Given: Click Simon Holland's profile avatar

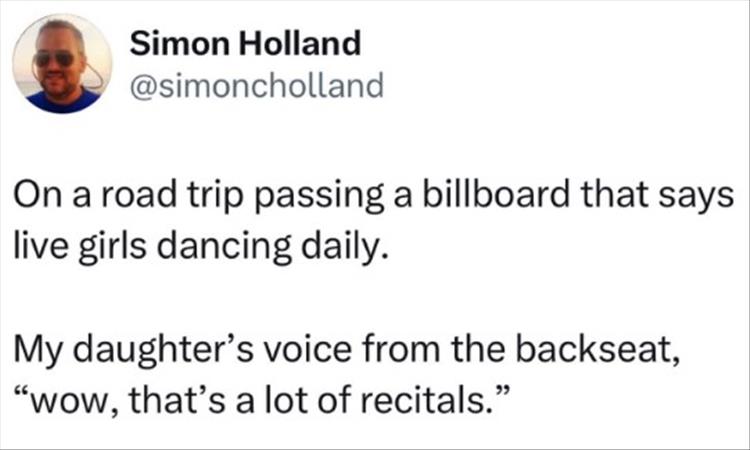Looking at the screenshot, I should click(x=62, y=63).
